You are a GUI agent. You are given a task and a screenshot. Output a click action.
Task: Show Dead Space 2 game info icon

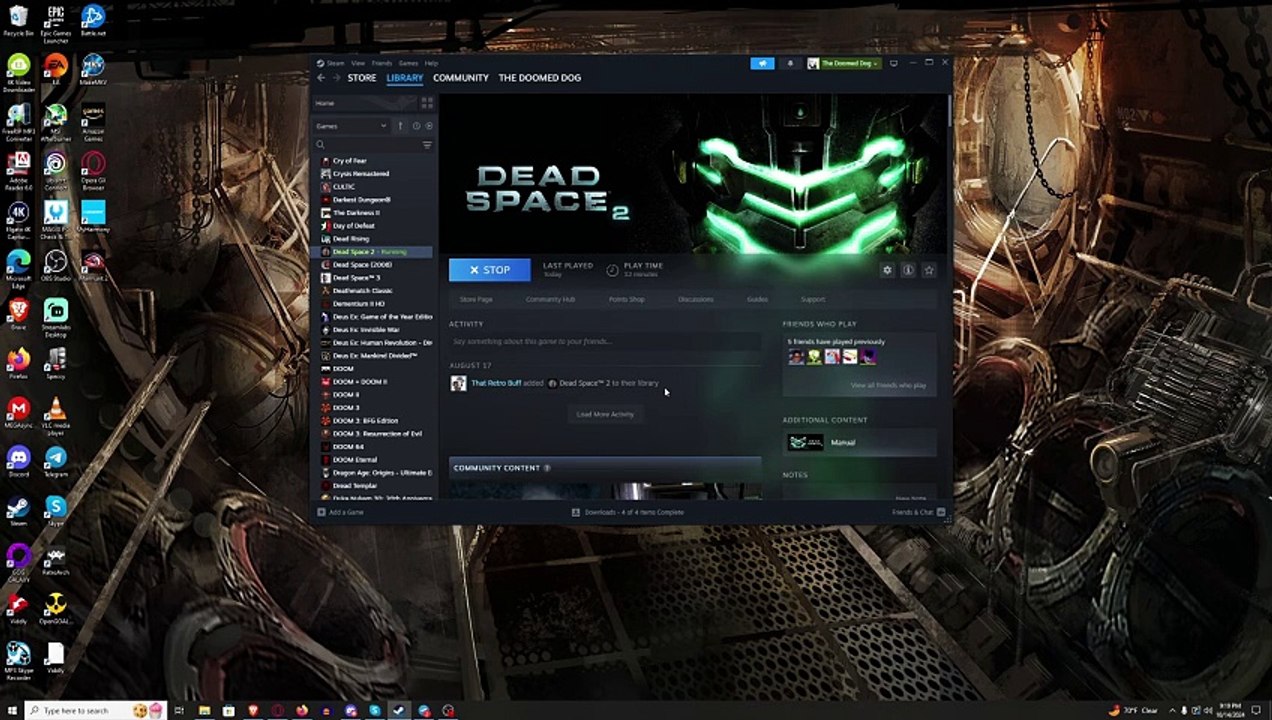pos(908,270)
